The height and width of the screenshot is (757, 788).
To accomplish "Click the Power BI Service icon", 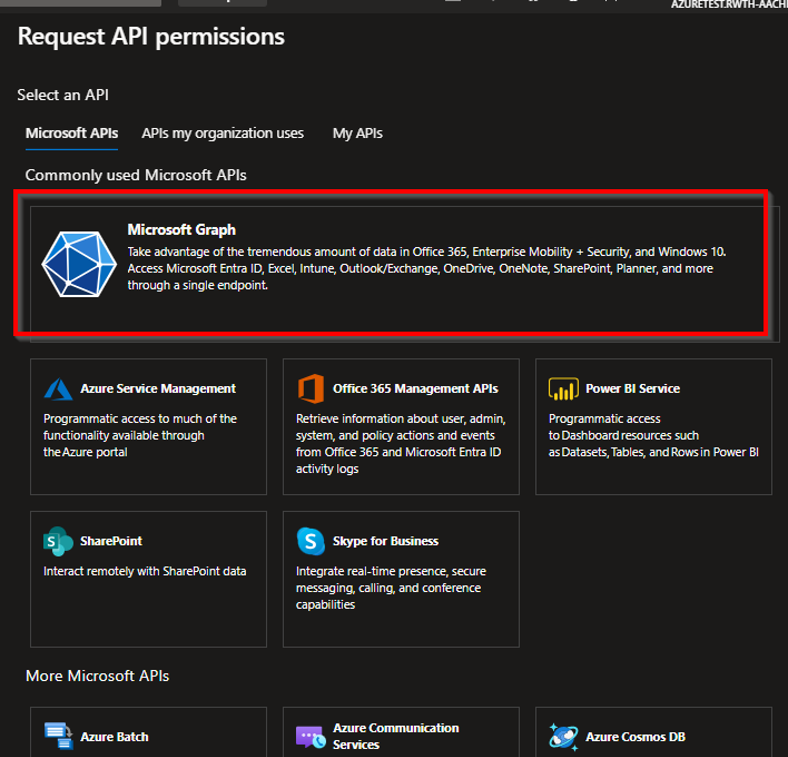I will coord(563,389).
